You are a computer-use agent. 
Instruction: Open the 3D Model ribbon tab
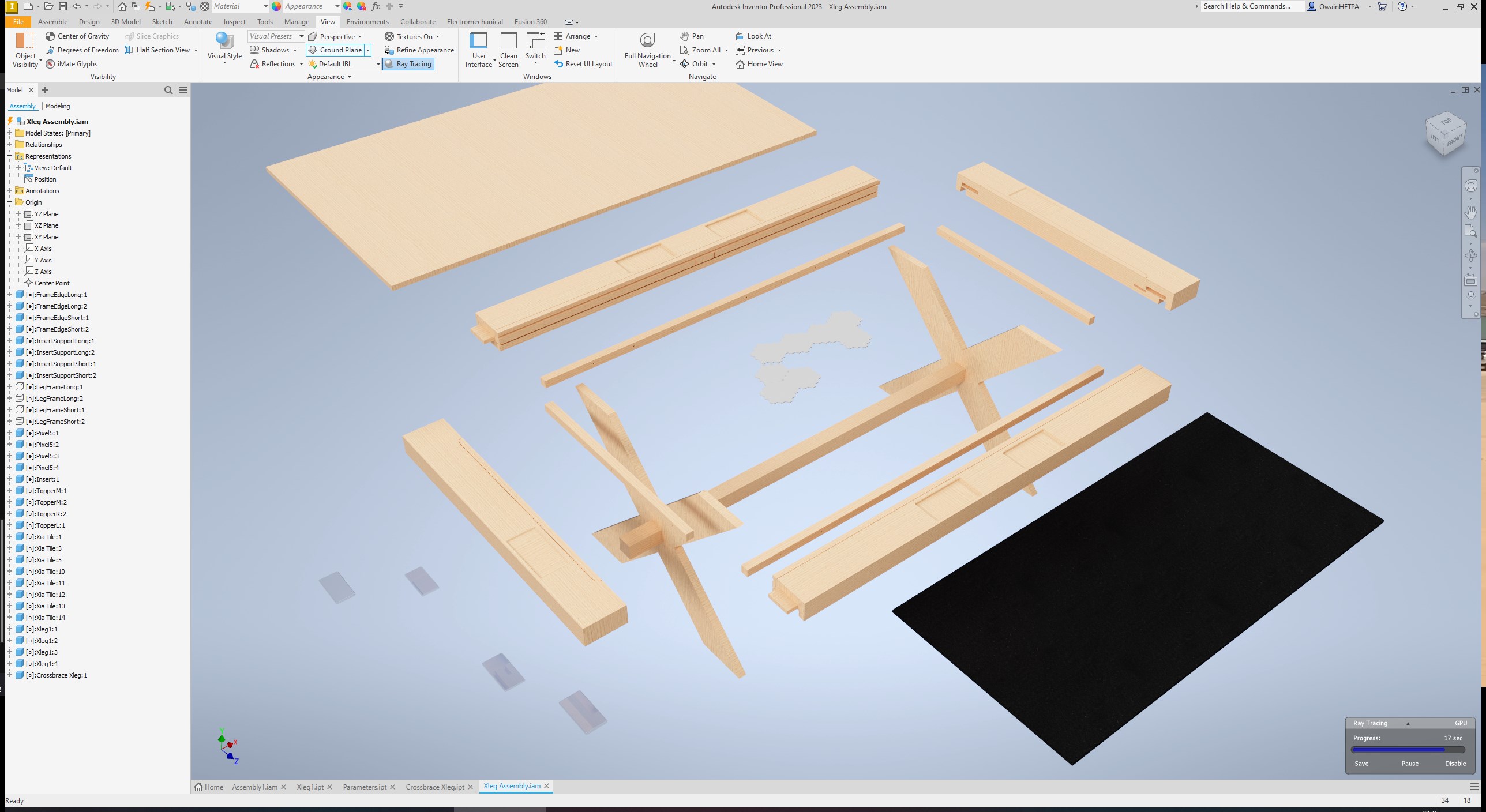coord(126,22)
